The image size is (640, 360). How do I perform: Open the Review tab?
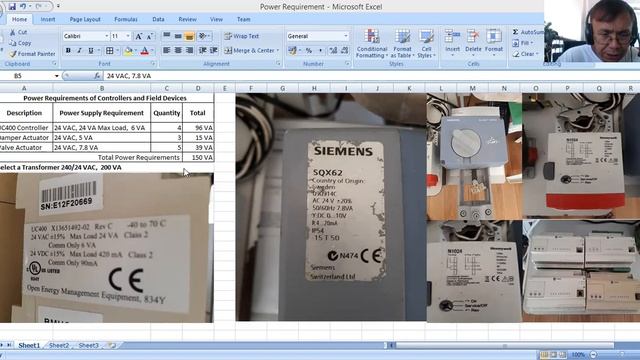[x=187, y=19]
